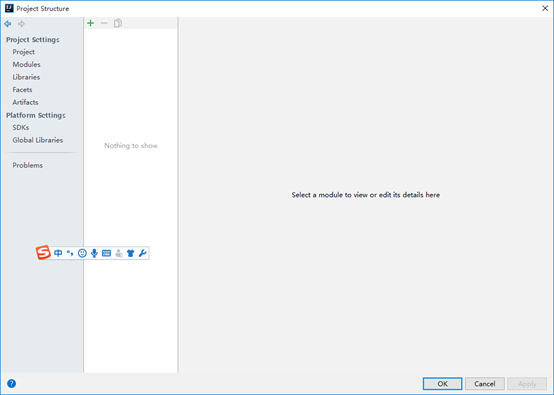
Task: Click the Copy module icon
Action: pyautogui.click(x=118, y=23)
